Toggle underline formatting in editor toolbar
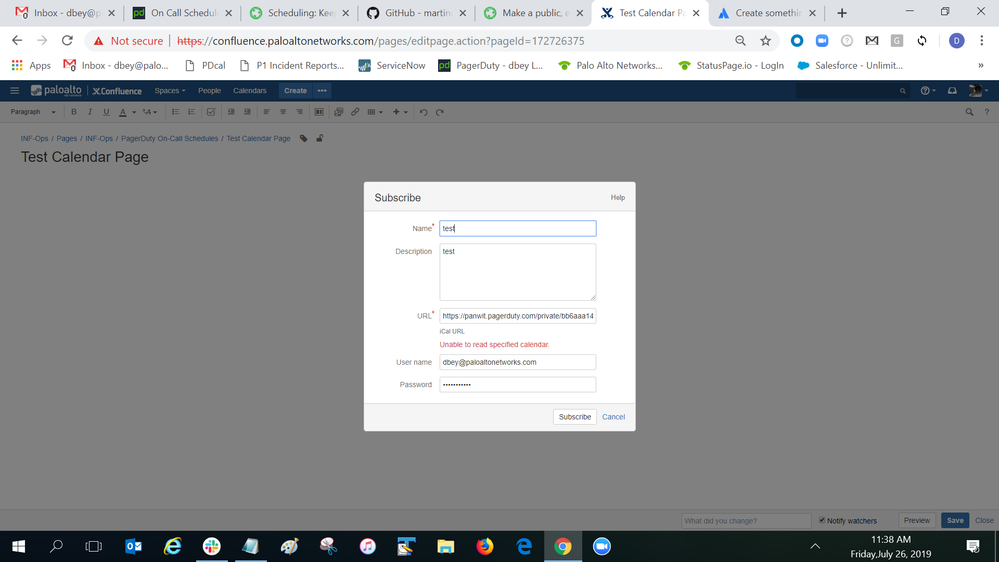This screenshot has width=999, height=562. 106,112
